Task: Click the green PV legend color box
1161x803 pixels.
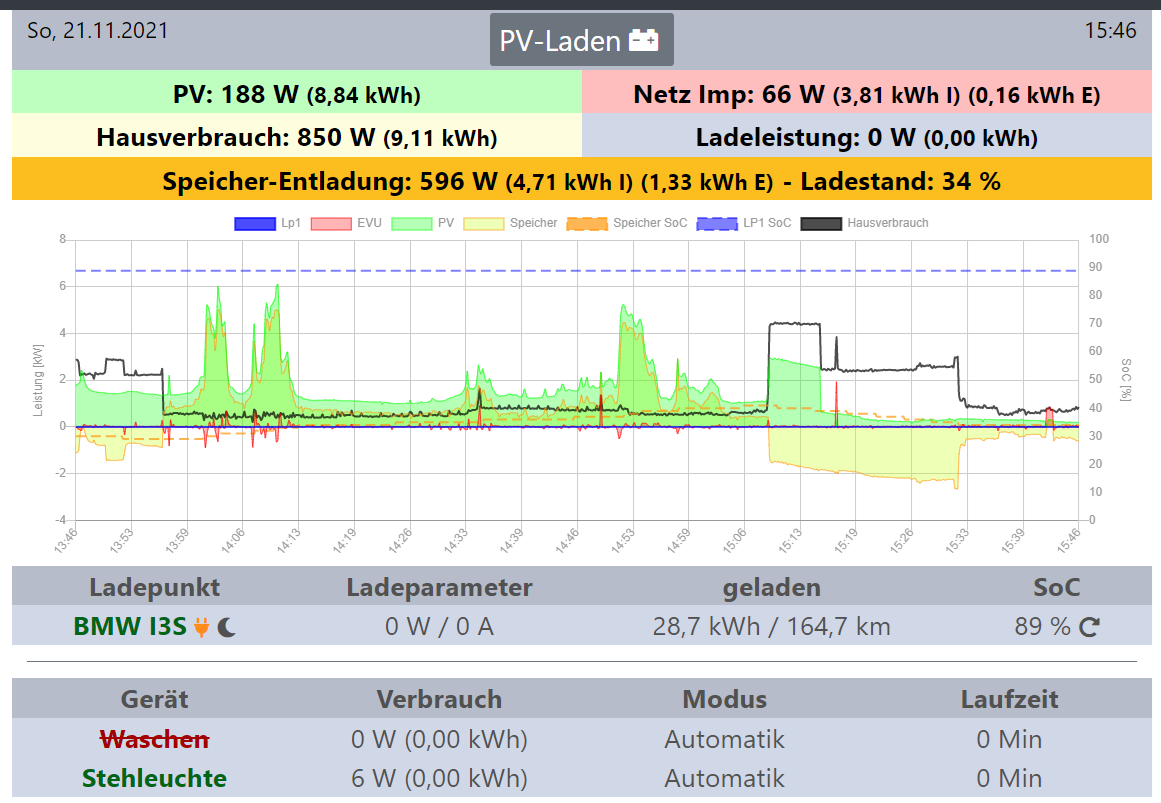Action: (412, 224)
